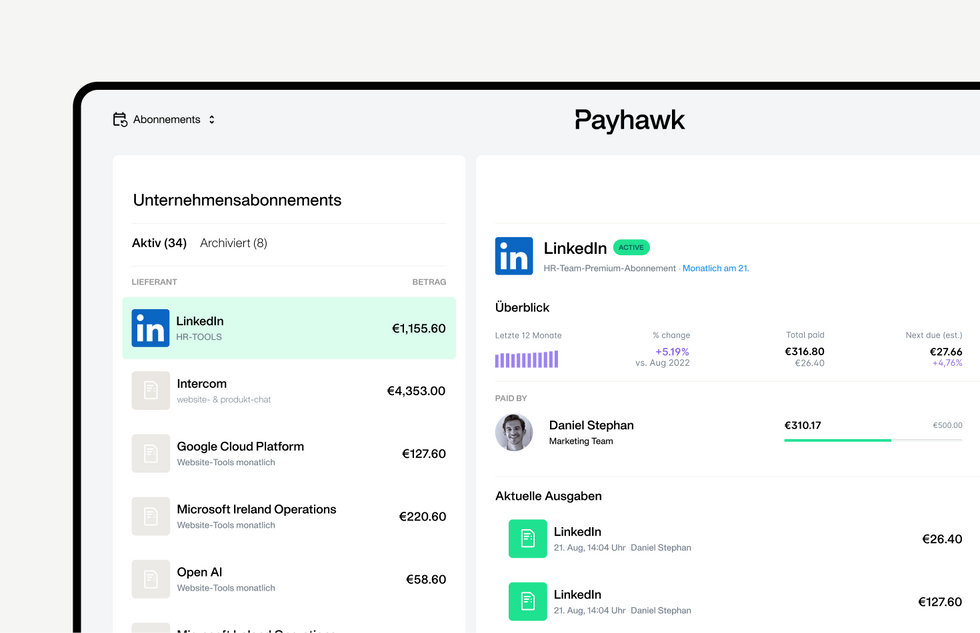Click the Abonnements calendar icon
The height and width of the screenshot is (633, 980).
[120, 119]
